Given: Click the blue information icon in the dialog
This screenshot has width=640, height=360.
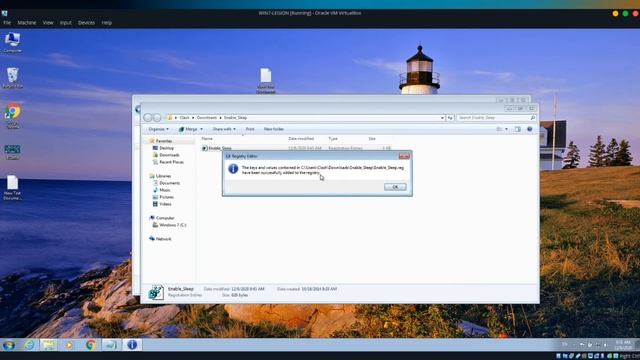Looking at the screenshot, I should click(x=233, y=169).
